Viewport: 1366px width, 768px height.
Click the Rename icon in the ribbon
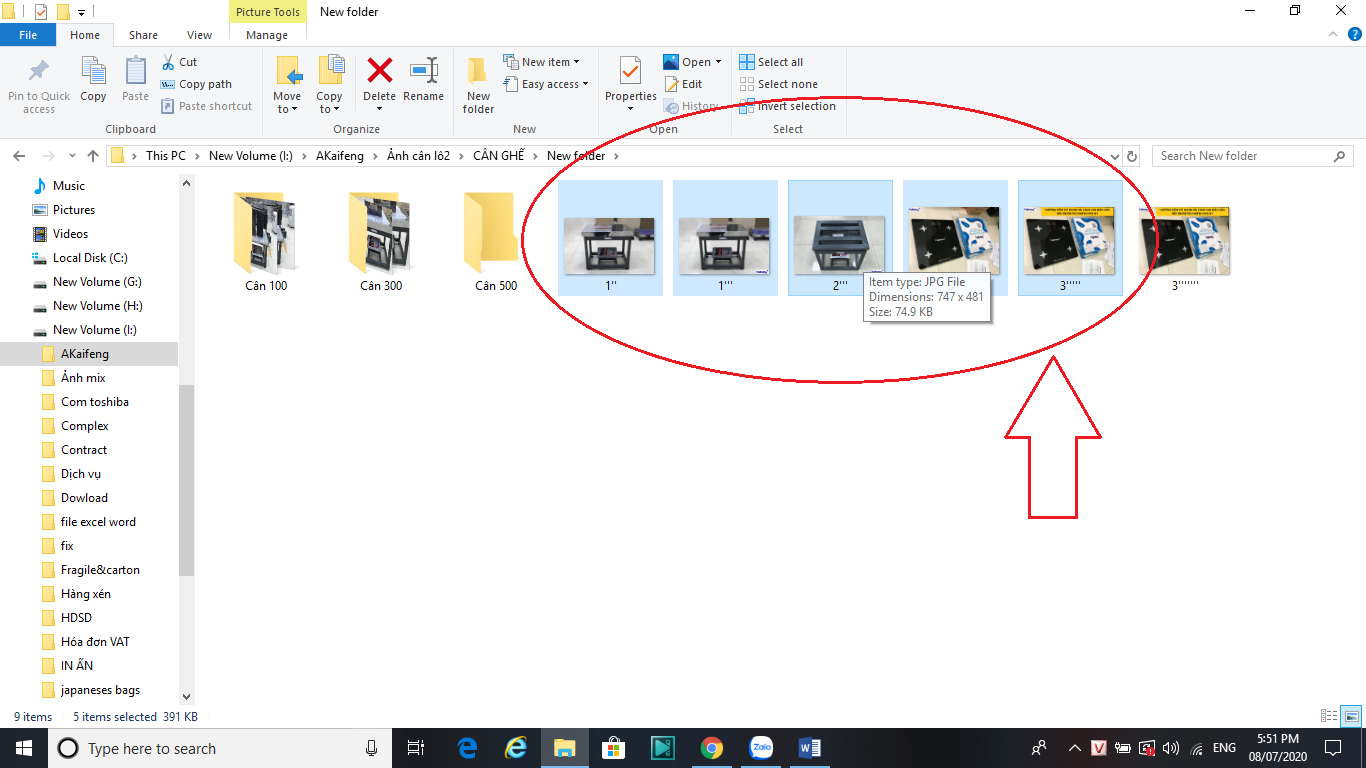(x=423, y=73)
